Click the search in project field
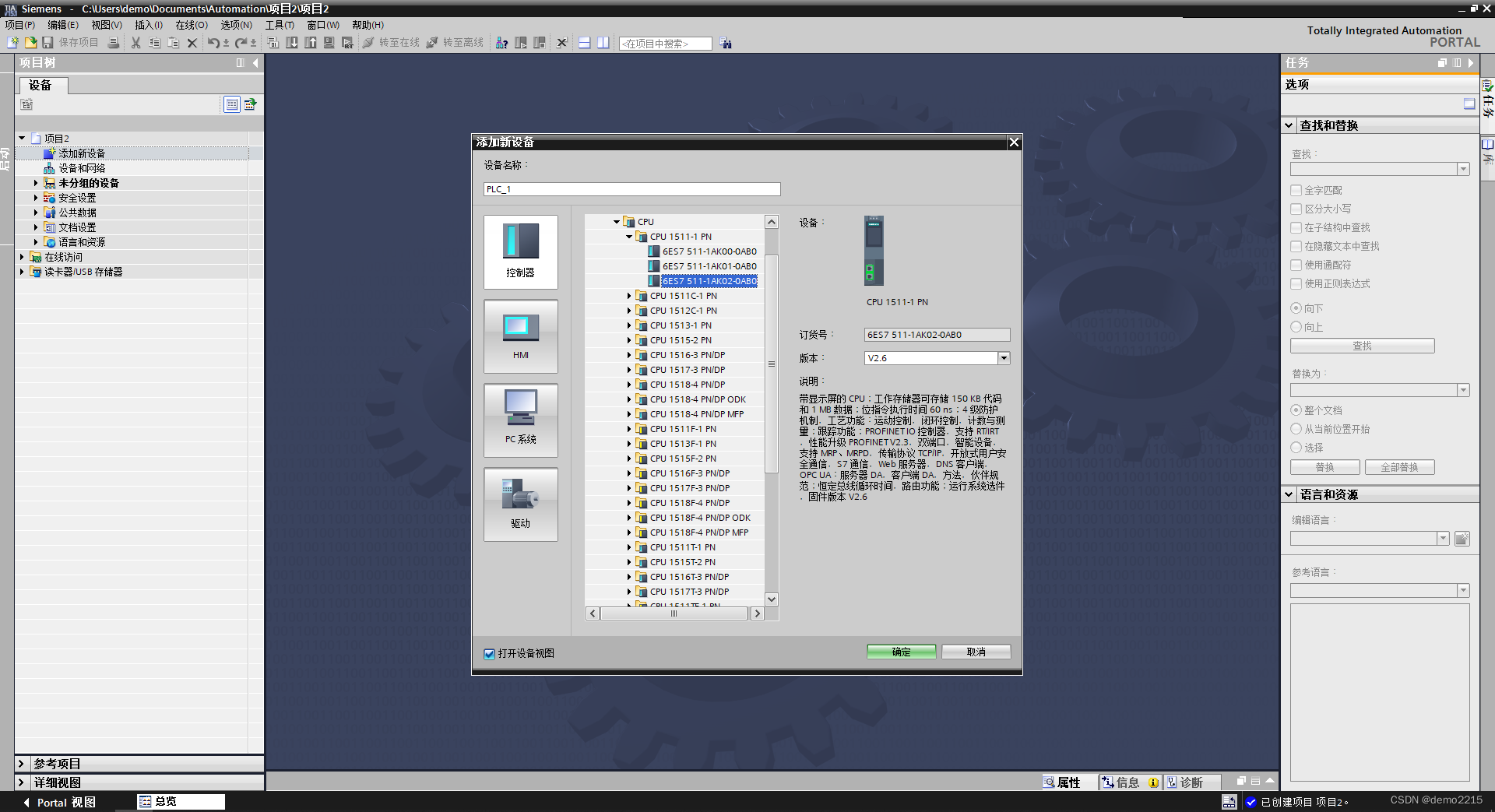This screenshot has width=1495, height=812. click(x=666, y=44)
